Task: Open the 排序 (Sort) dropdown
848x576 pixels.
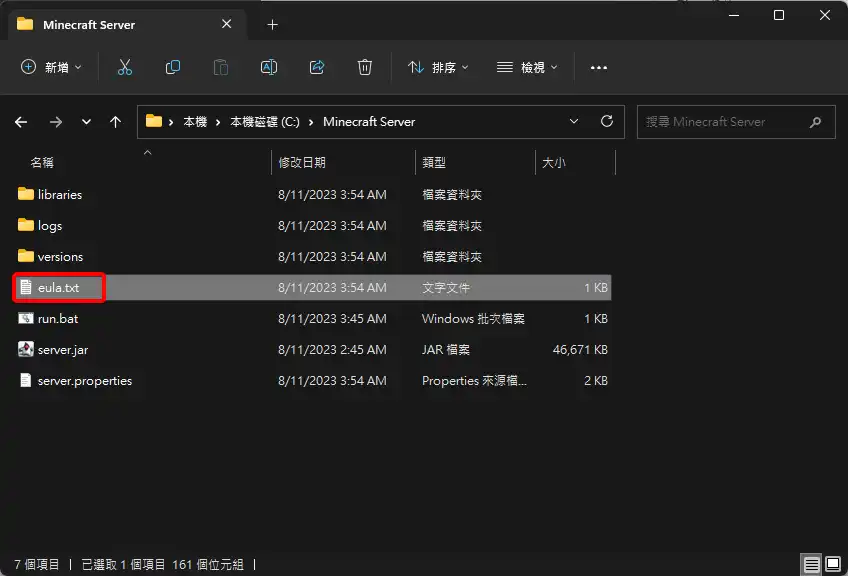Action: (x=438, y=67)
